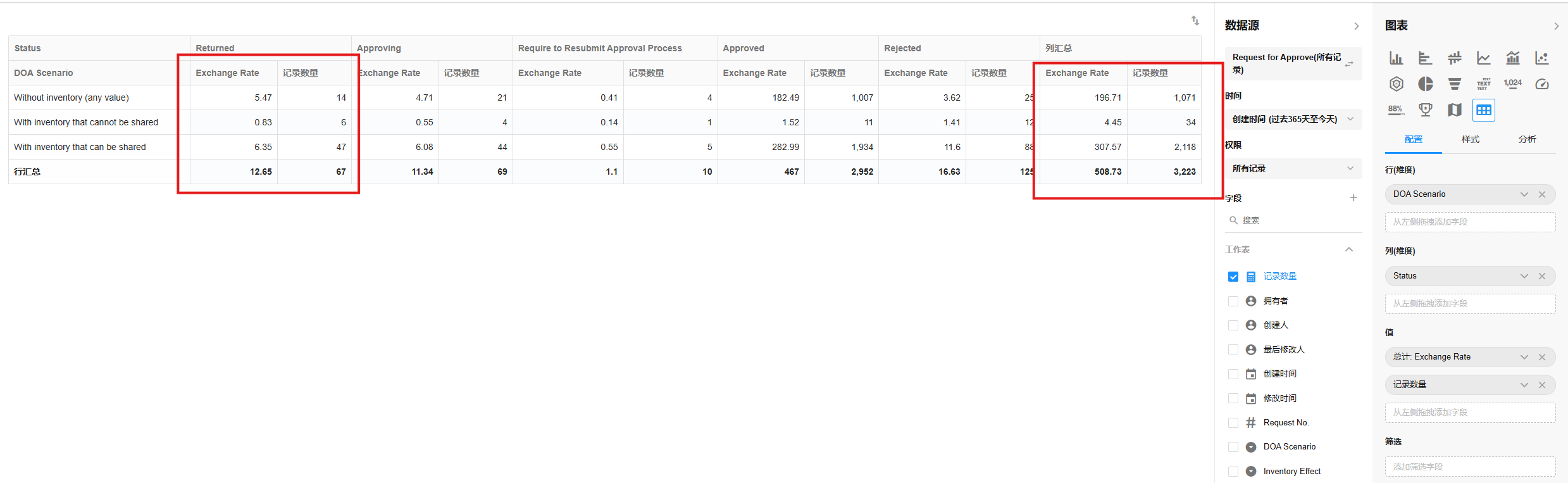Switch to the line chart type
1568x483 pixels.
(1483, 58)
